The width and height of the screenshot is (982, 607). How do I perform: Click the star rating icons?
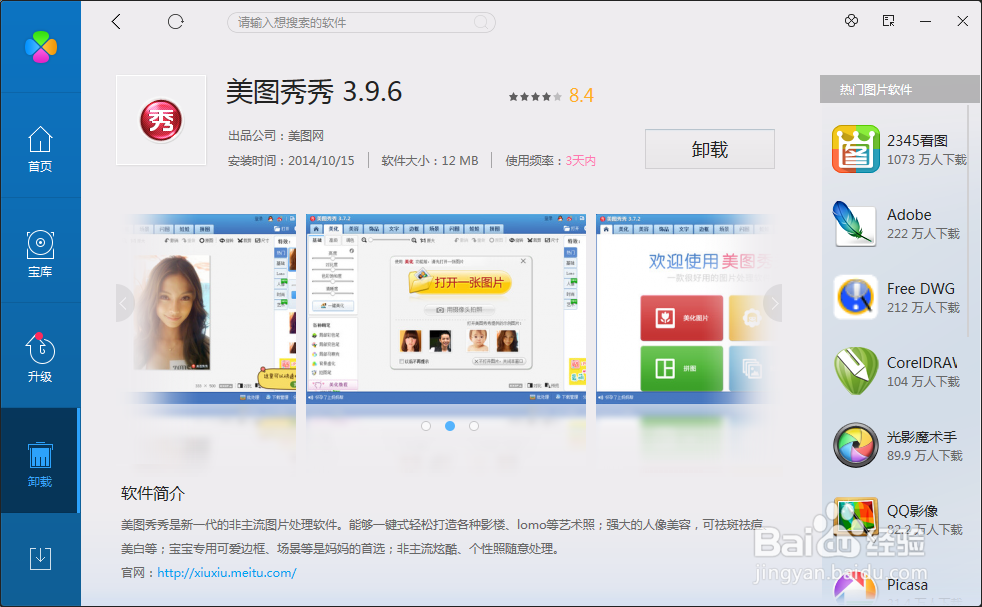click(x=535, y=96)
